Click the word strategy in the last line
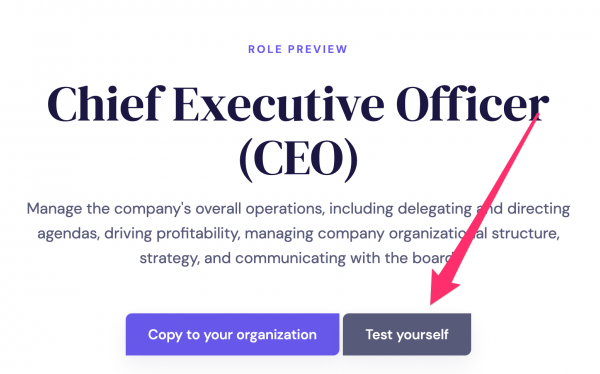600x374 pixels. tap(169, 258)
